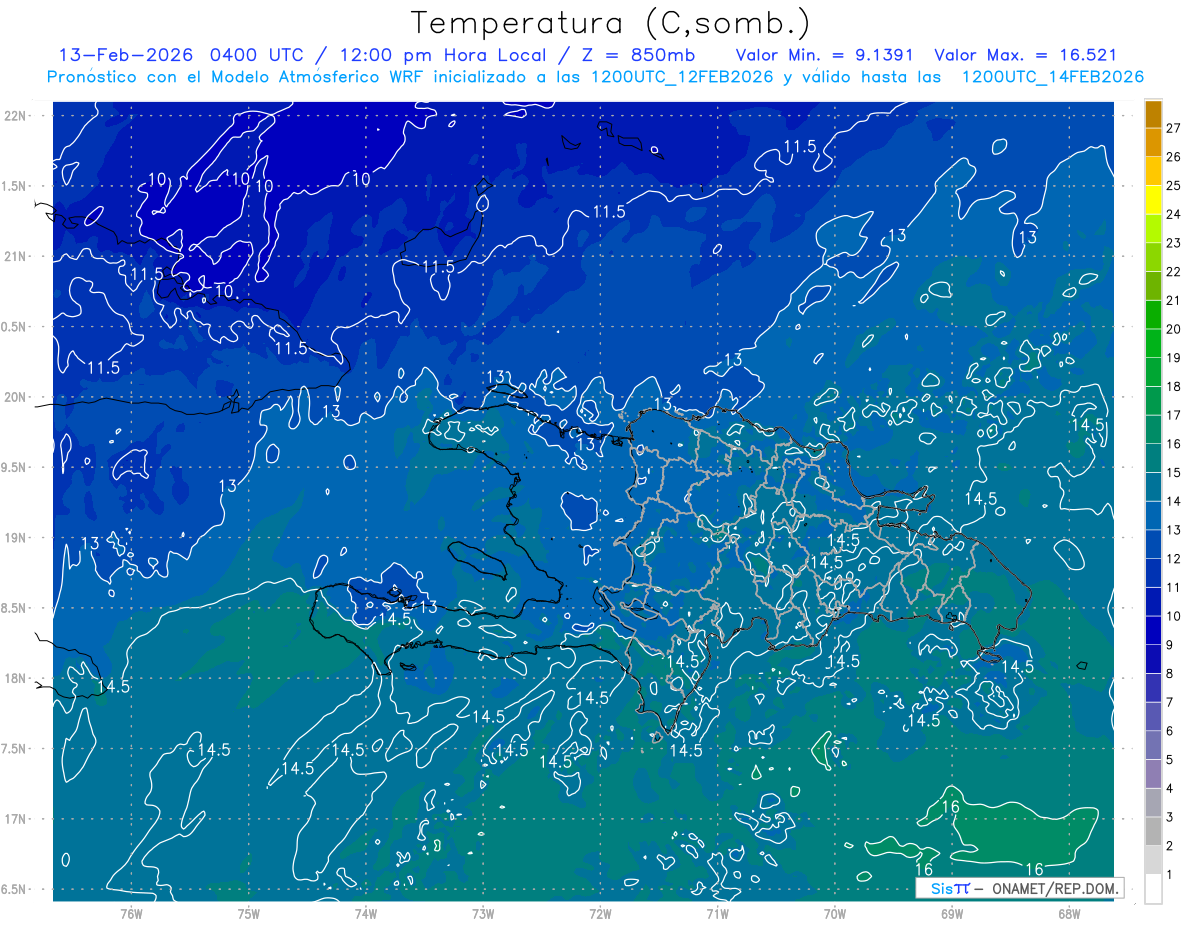Click the '70W' longitude label
The height and width of the screenshot is (927, 1200).
pos(834,913)
